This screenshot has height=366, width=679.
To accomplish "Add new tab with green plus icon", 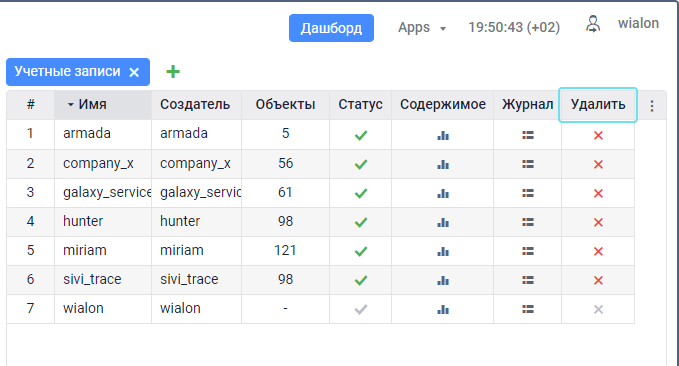I will 173,71.
